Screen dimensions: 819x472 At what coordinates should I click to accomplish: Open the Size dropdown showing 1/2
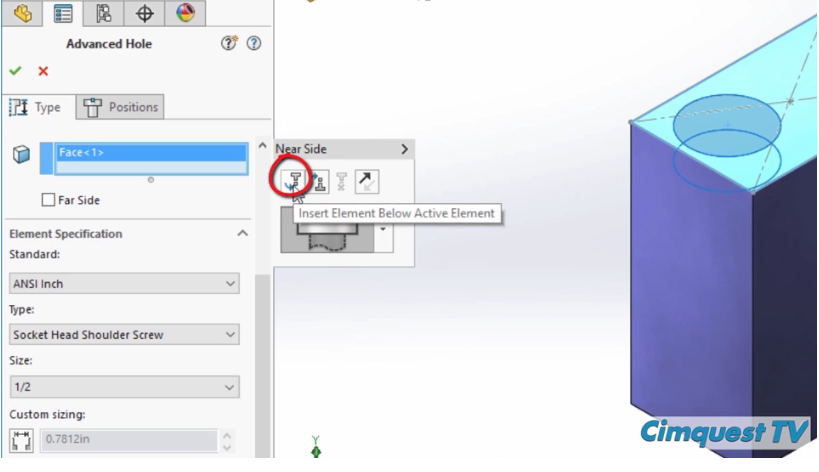pos(124,387)
